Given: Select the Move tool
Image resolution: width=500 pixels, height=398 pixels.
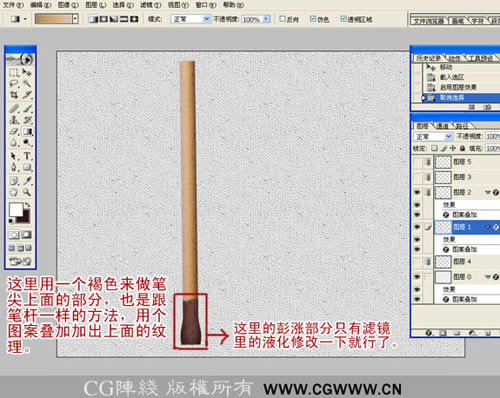Looking at the screenshot, I should point(27,72).
